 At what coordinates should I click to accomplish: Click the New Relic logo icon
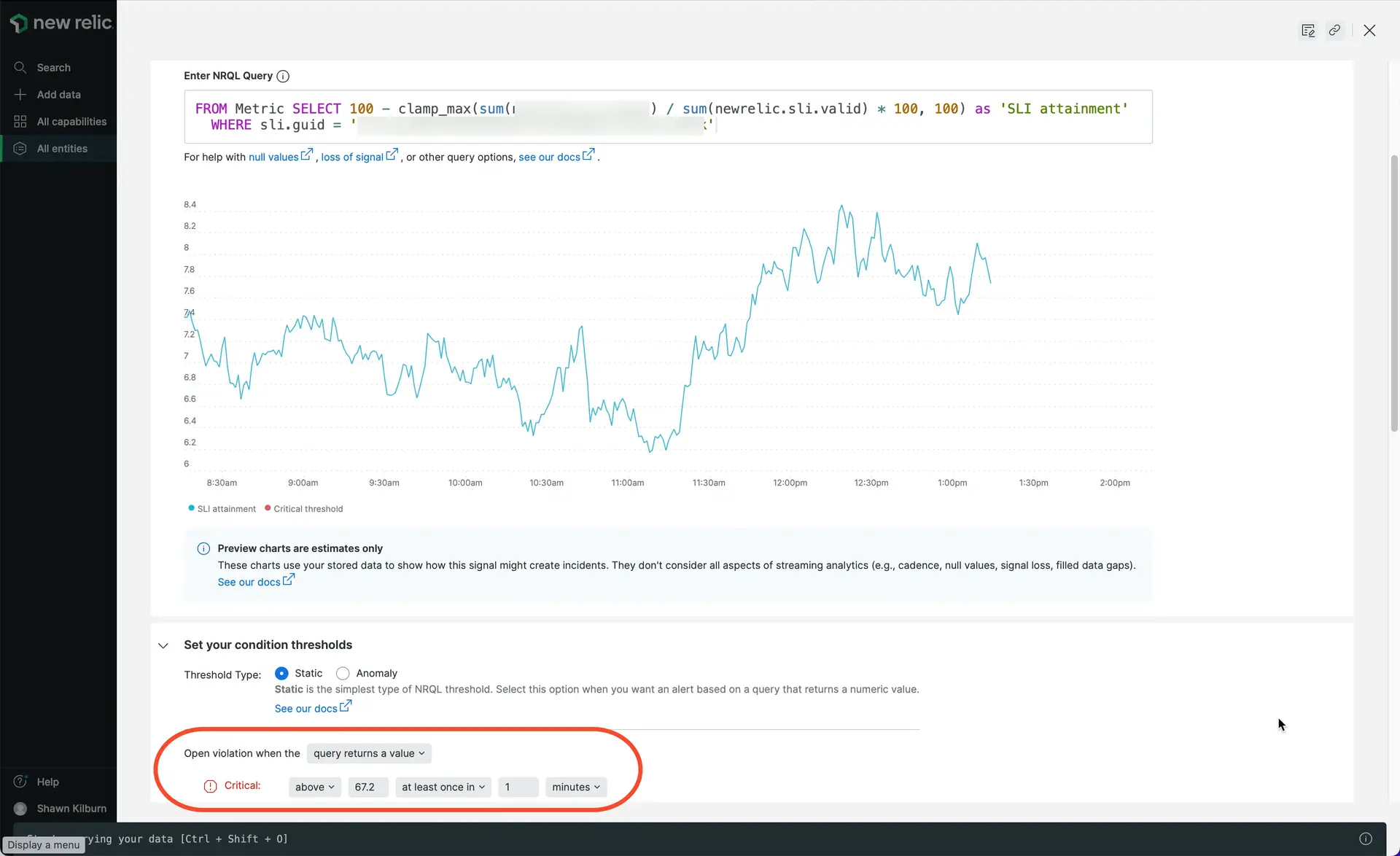pos(19,23)
